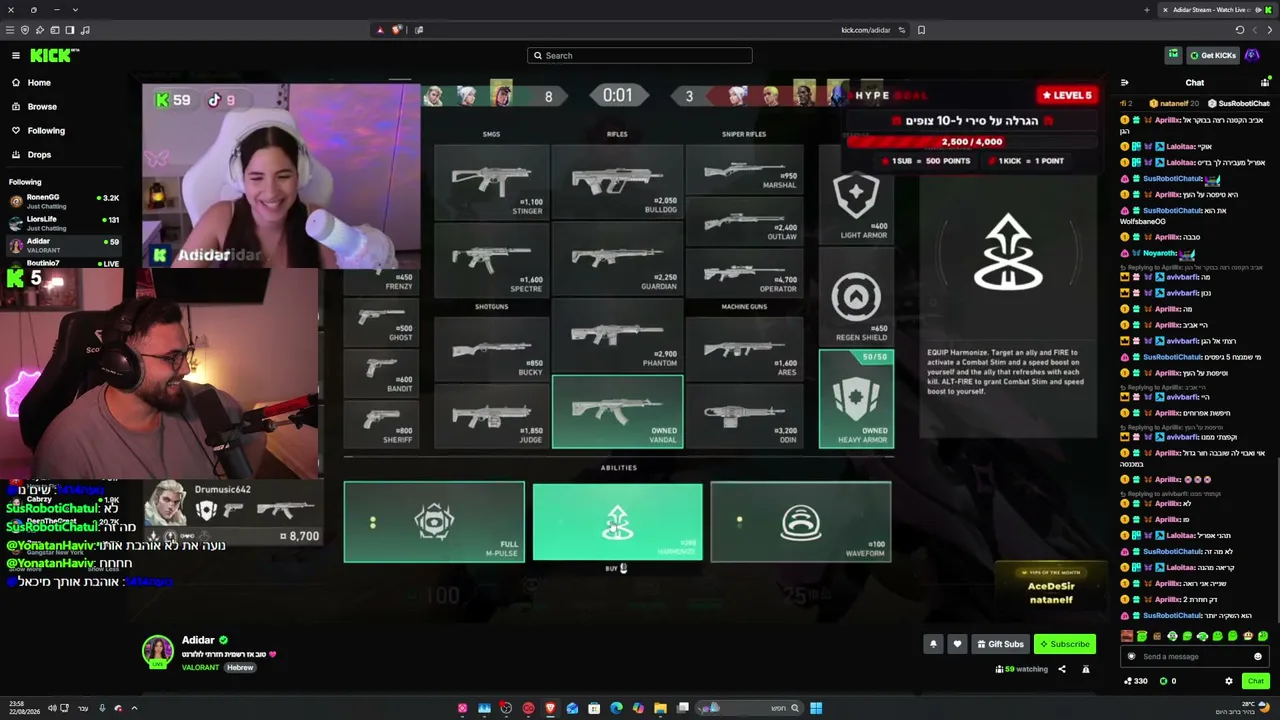Screen dimensions: 1280x720
Task: Click the notification bell button
Action: pyautogui.click(x=933, y=644)
